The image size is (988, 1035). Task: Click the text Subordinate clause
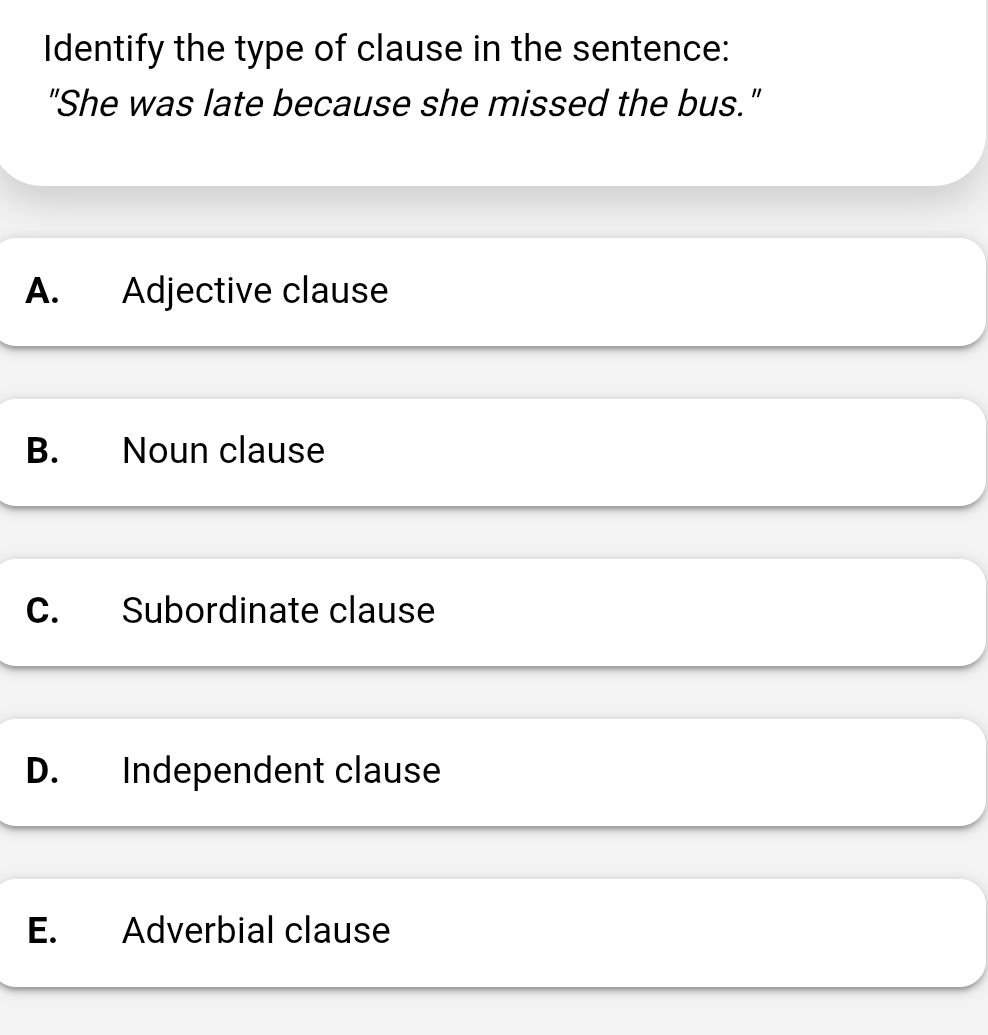click(x=278, y=611)
